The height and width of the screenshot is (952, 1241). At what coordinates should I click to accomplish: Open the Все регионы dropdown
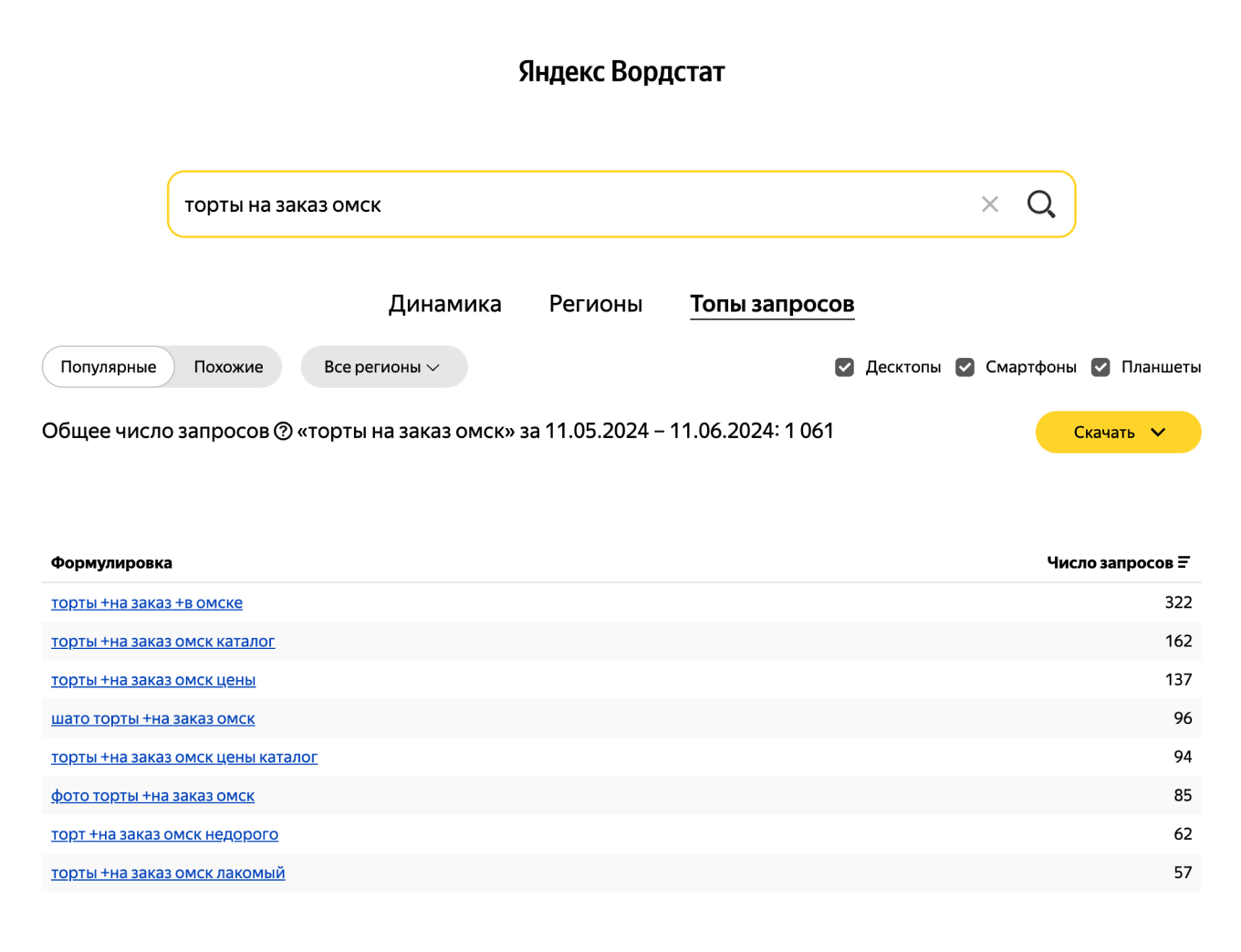(x=383, y=367)
